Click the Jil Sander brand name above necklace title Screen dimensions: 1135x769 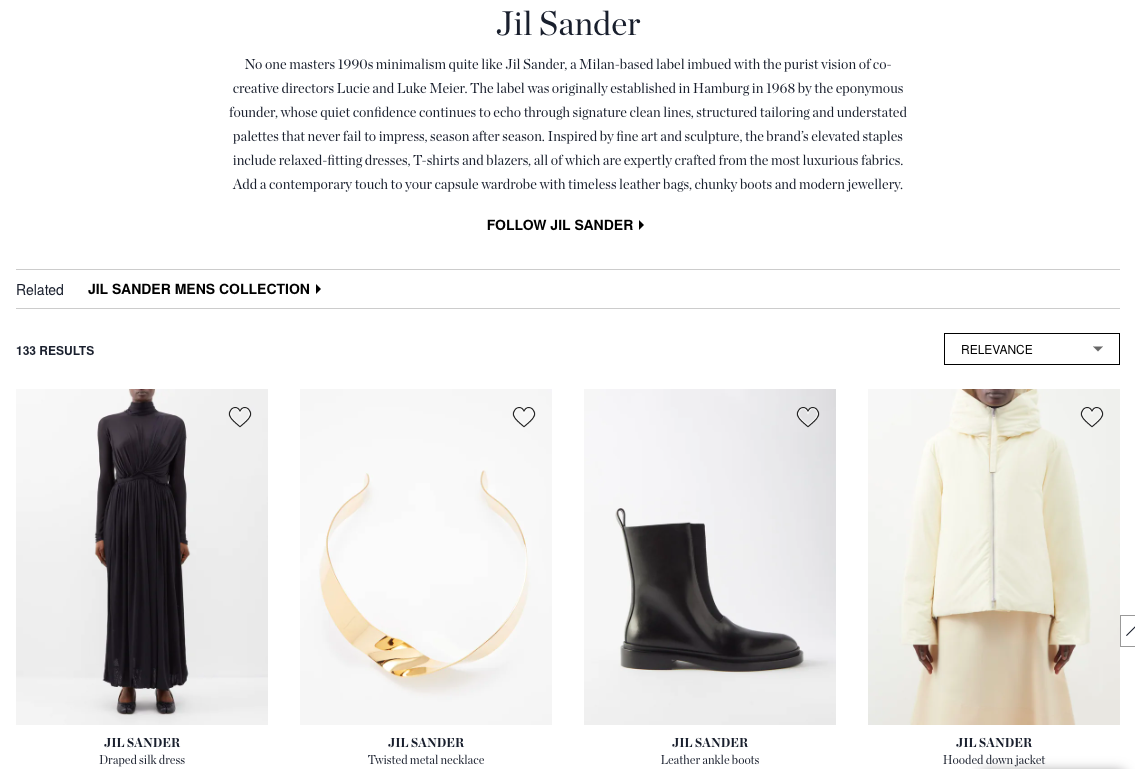pos(426,742)
